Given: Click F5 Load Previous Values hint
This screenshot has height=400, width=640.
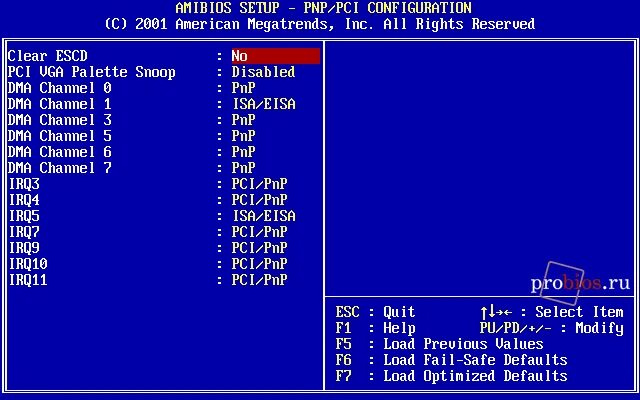Looking at the screenshot, I should [x=440, y=344].
